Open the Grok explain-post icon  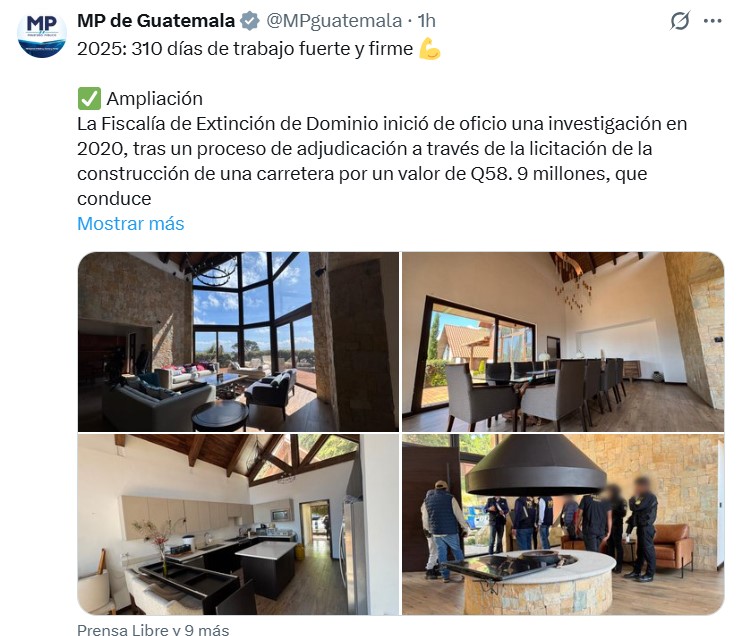(680, 21)
